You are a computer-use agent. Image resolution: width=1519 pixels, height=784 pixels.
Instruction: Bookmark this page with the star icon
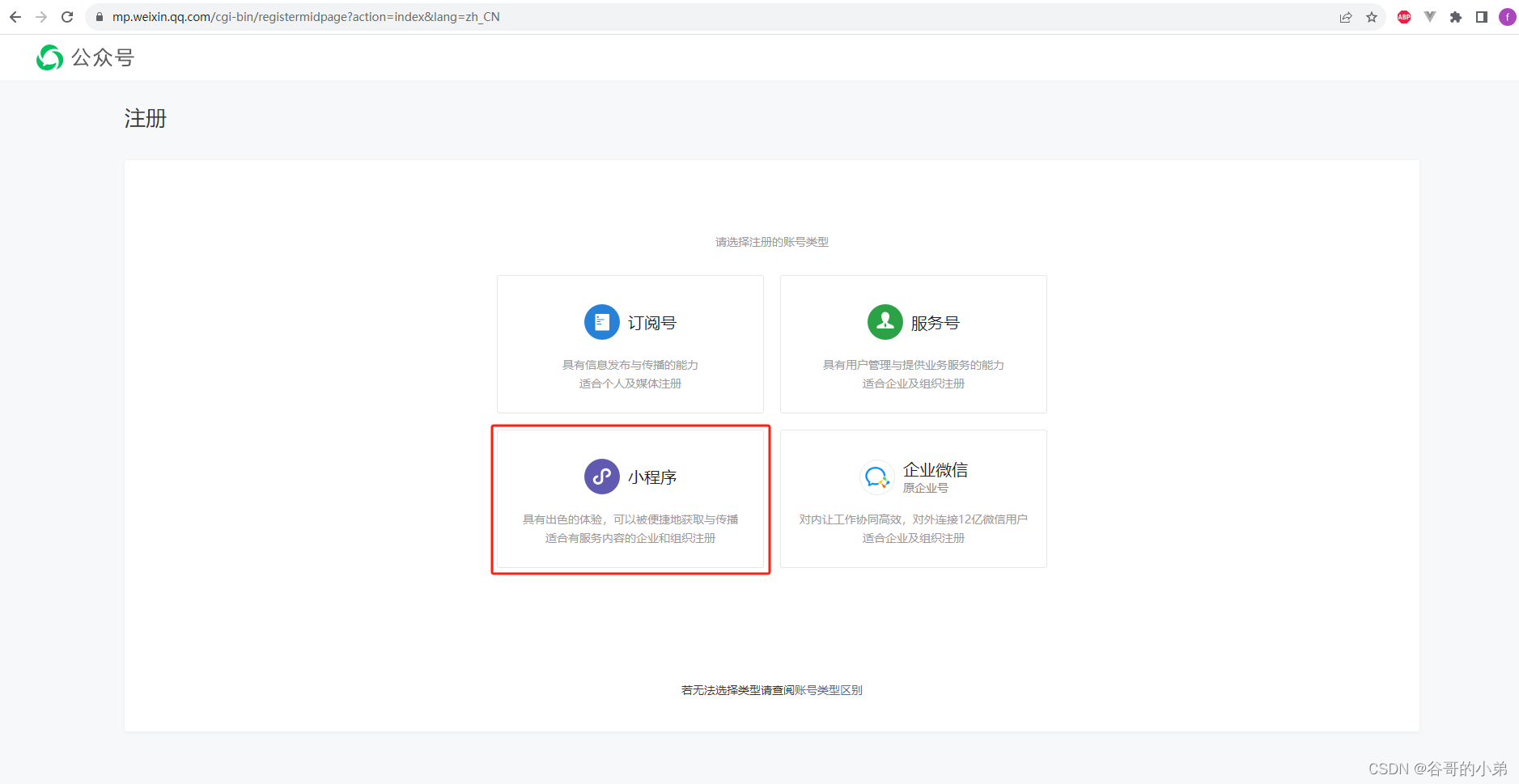point(1372,17)
